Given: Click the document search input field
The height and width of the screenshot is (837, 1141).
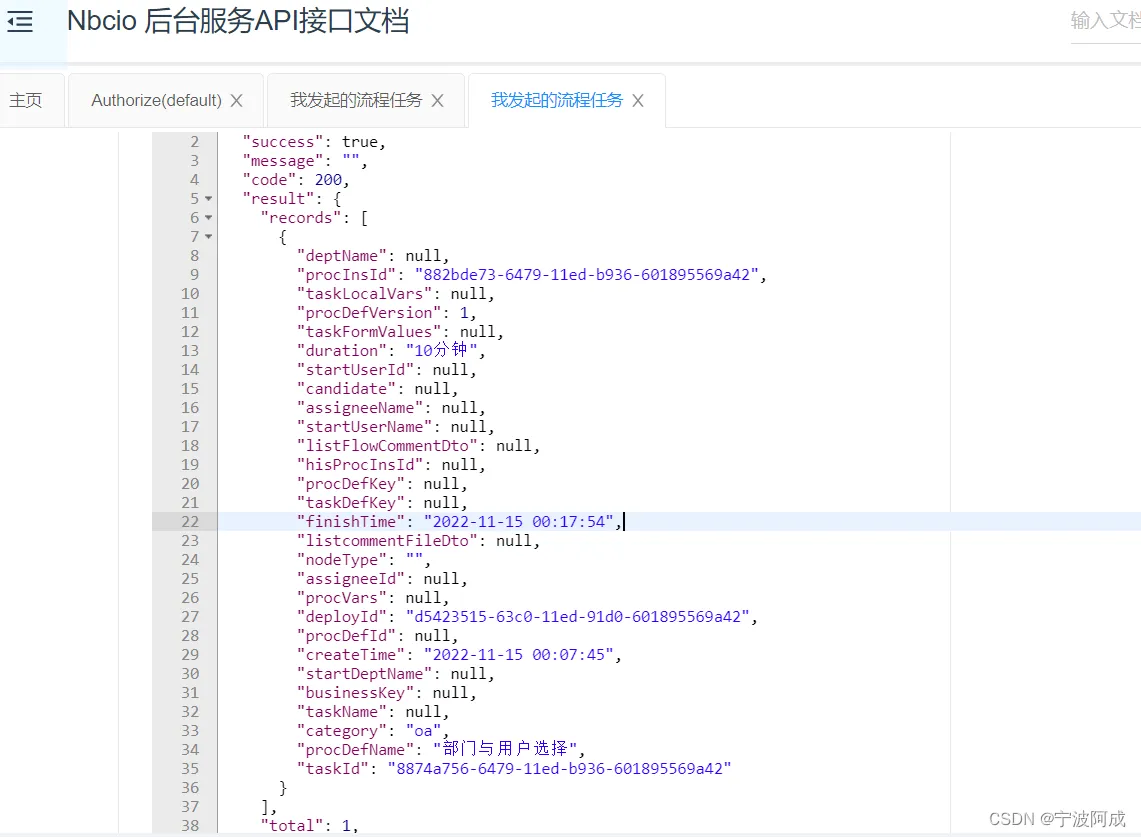Looking at the screenshot, I should click(1105, 22).
